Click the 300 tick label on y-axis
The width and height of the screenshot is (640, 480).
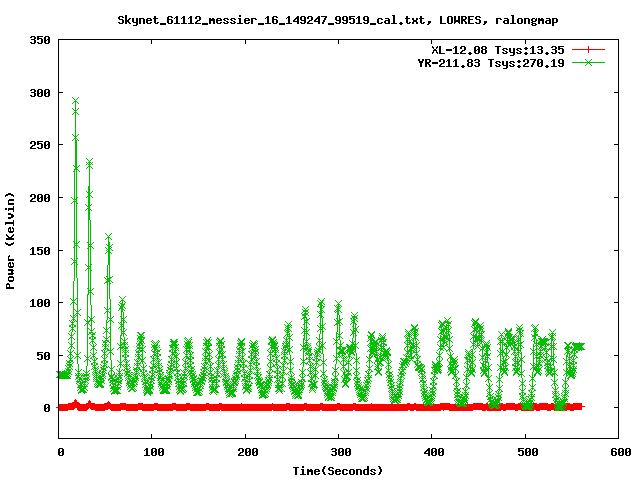40,93
